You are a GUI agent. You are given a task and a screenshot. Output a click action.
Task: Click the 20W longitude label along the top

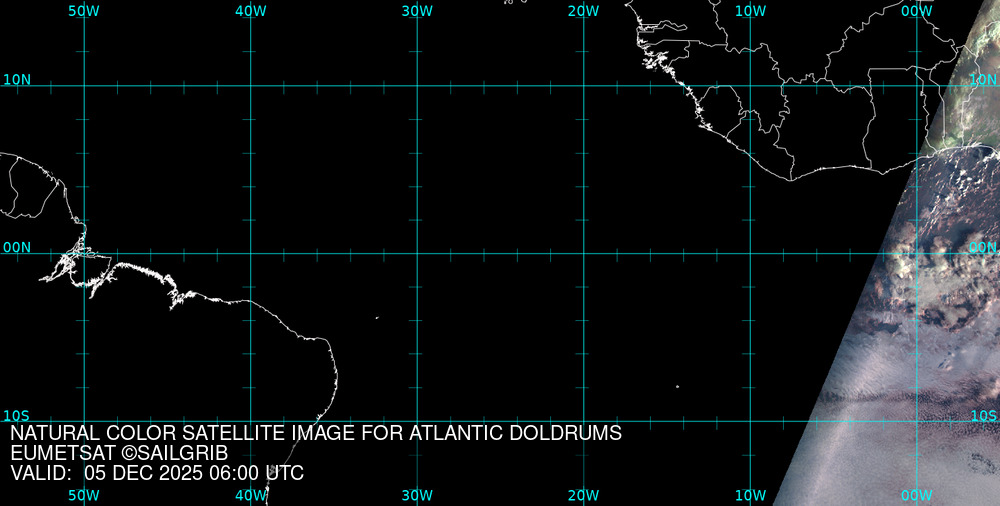click(x=583, y=11)
